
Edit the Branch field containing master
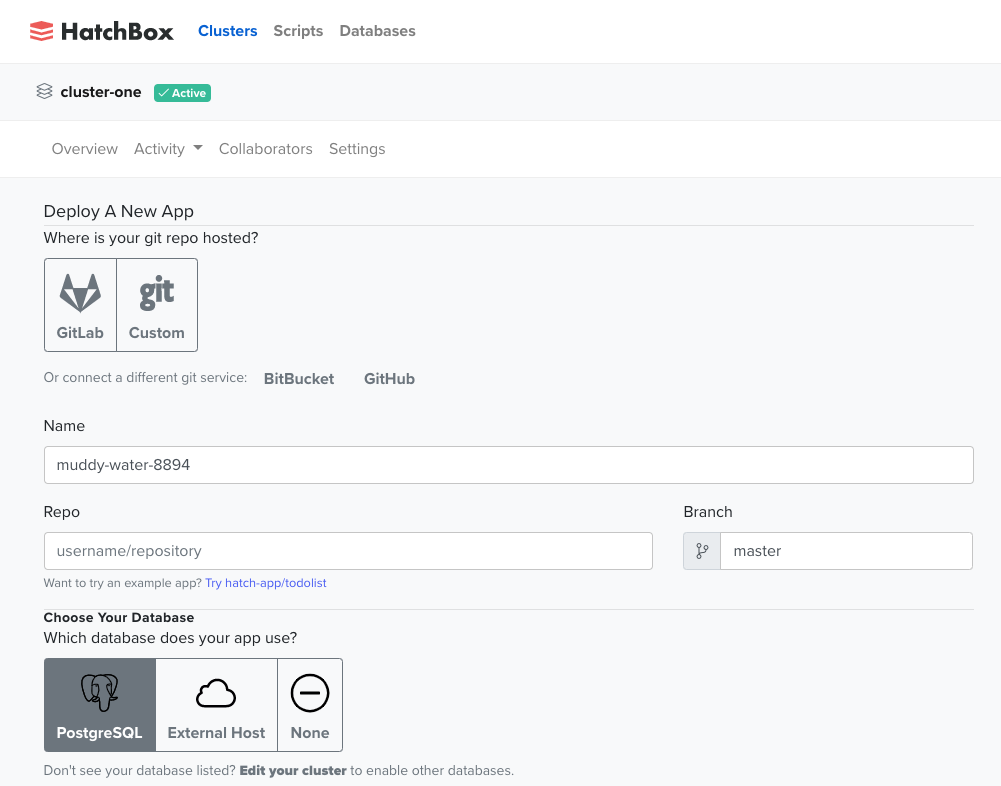(846, 551)
